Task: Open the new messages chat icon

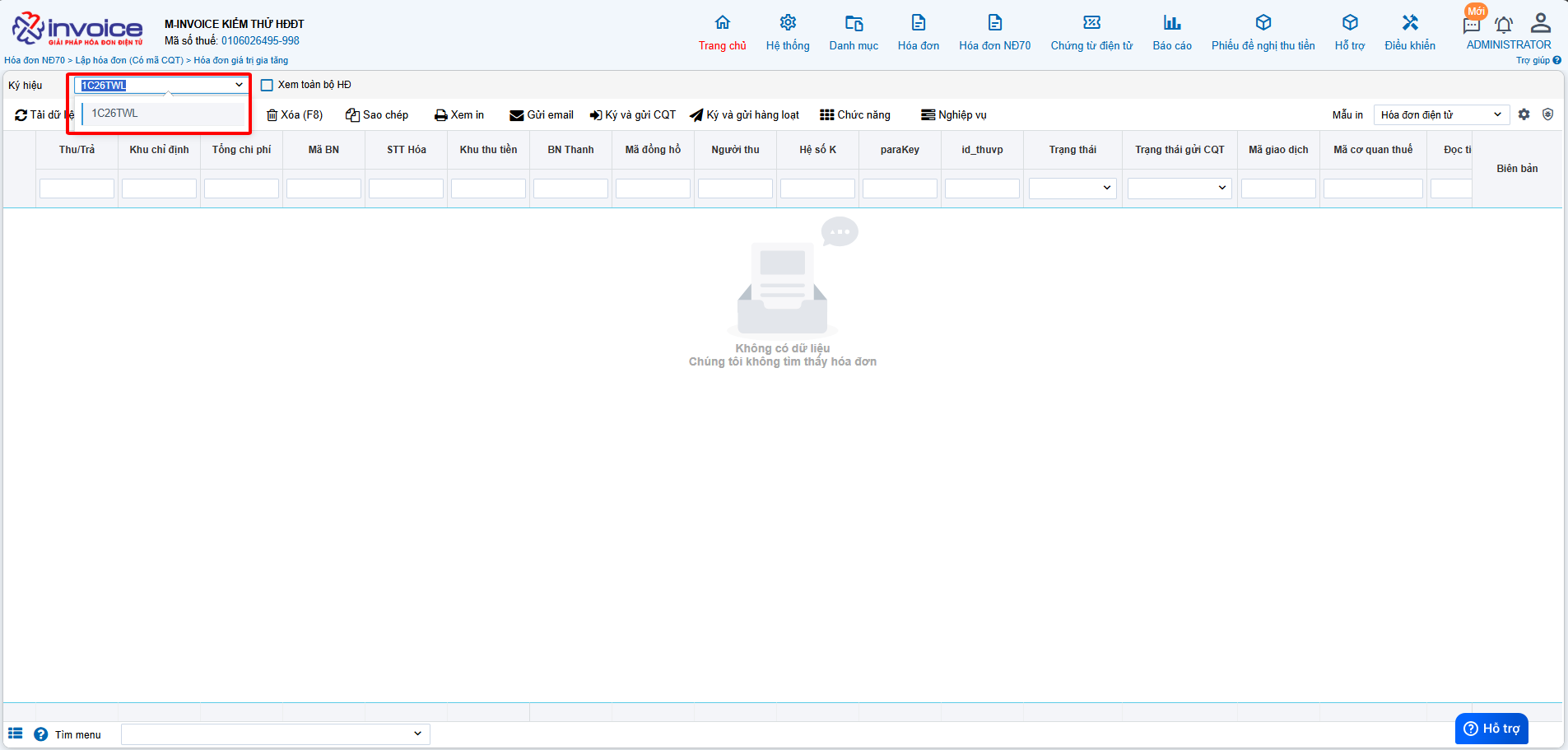Action: click(1472, 25)
